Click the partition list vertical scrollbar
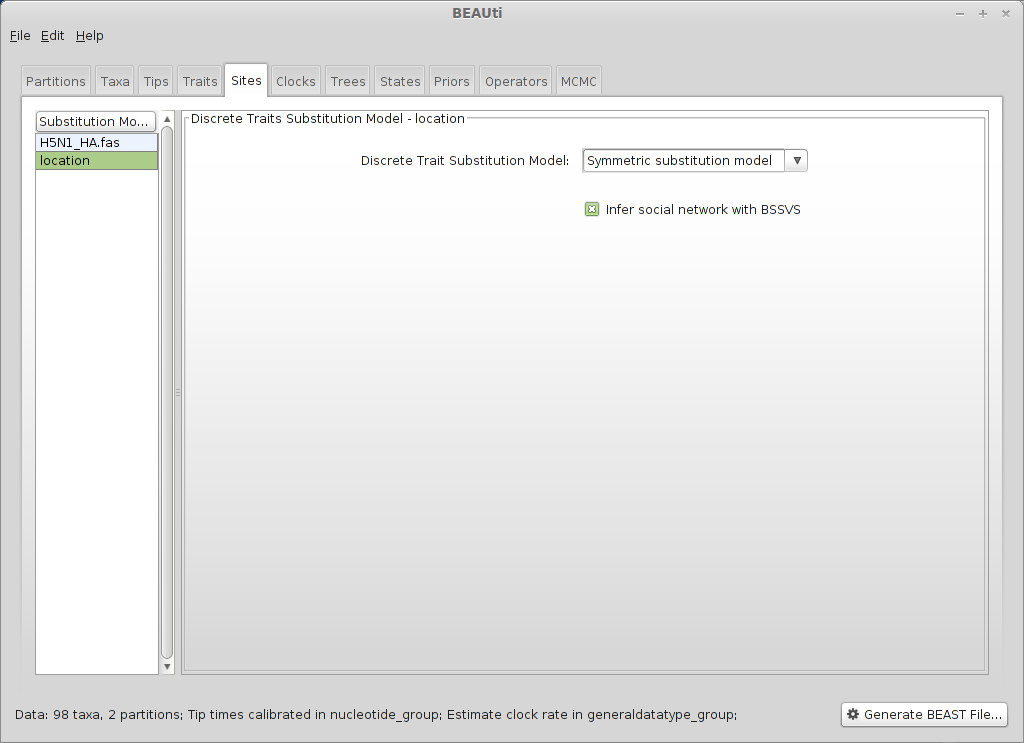Image resolution: width=1024 pixels, height=743 pixels. click(x=167, y=392)
